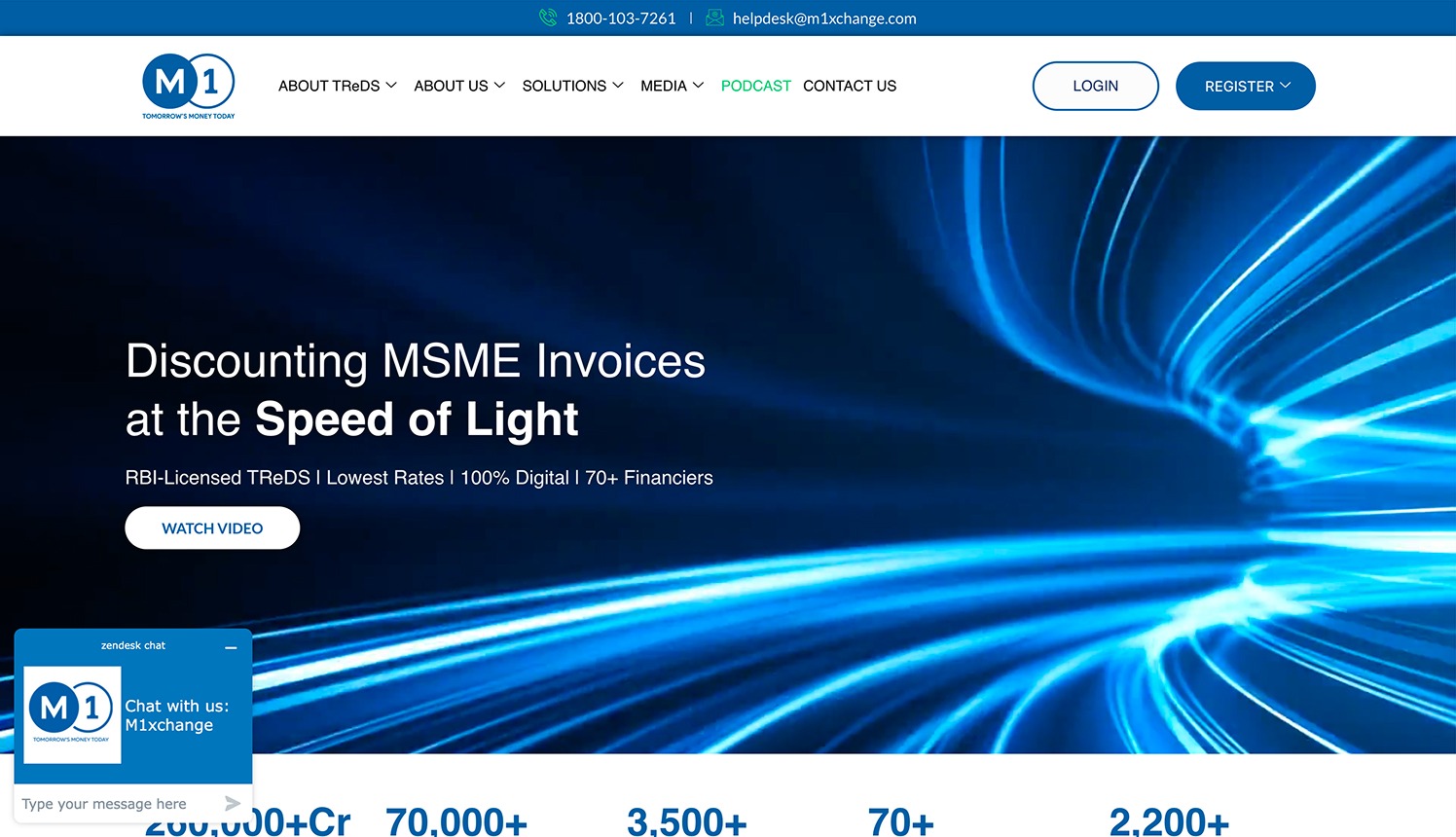The image size is (1456, 837).
Task: Click the WATCH VIDEO button
Action: point(212,528)
